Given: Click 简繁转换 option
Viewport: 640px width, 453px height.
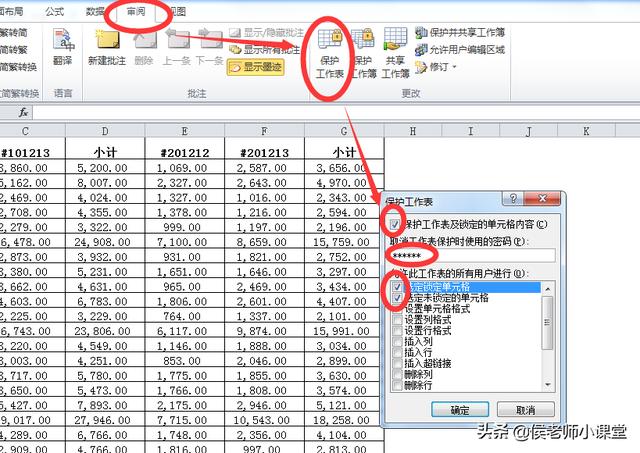Looking at the screenshot, I should tap(19, 67).
